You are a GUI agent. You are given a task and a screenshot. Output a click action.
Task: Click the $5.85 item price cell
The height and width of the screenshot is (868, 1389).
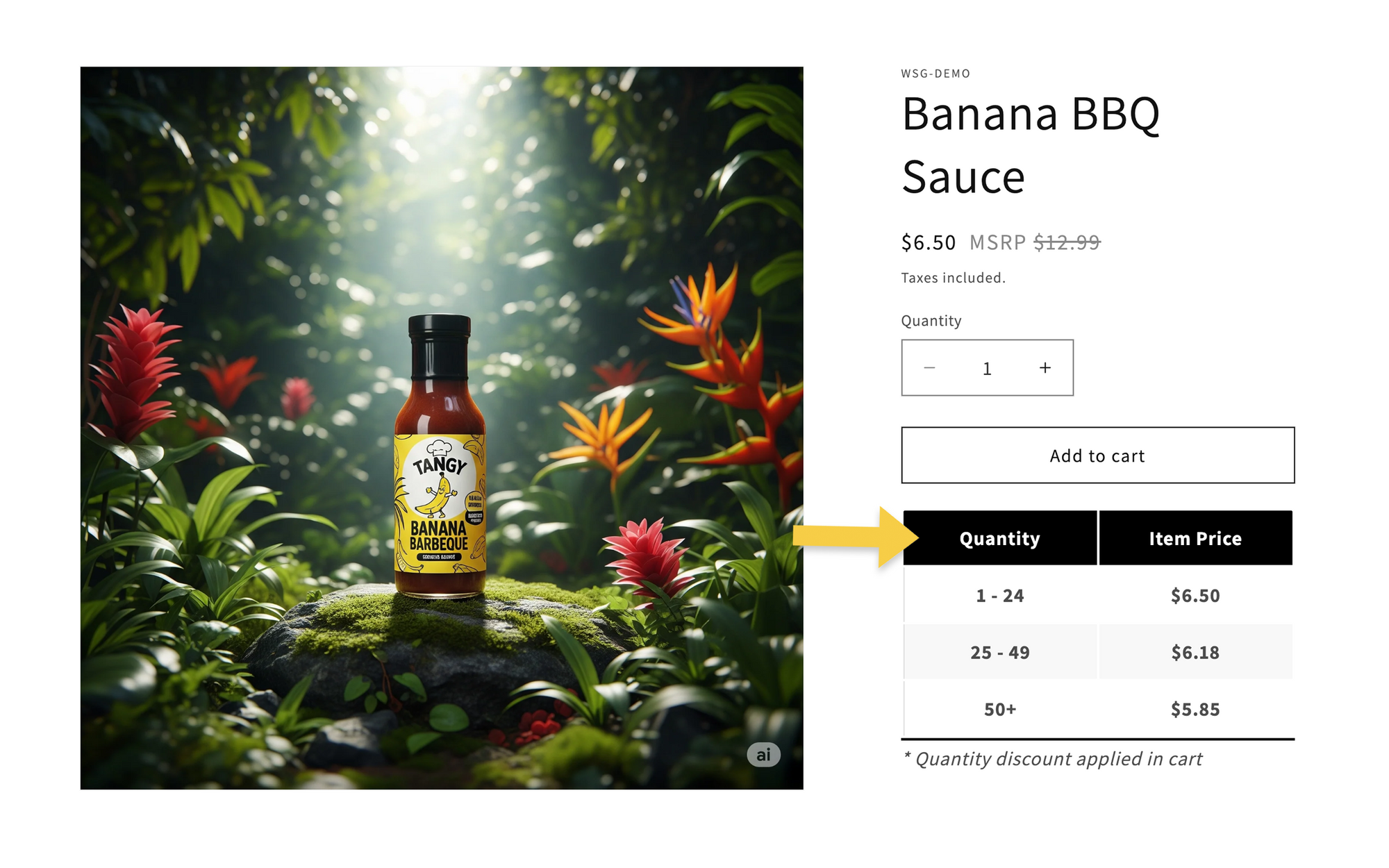[1195, 710]
